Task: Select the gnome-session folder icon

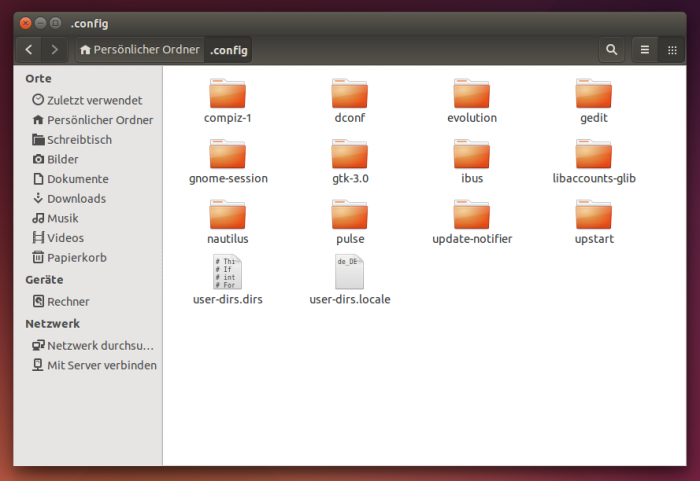Action: coord(228,154)
